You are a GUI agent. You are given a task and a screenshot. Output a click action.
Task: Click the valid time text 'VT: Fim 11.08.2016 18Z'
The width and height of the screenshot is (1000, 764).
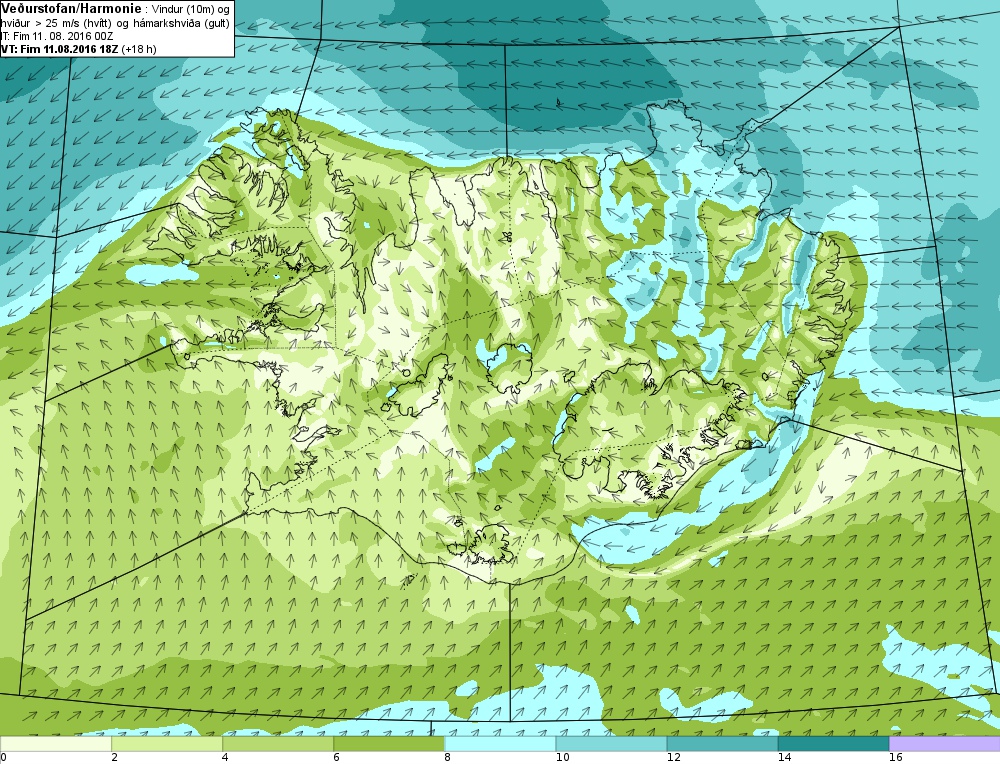[x=59, y=49]
